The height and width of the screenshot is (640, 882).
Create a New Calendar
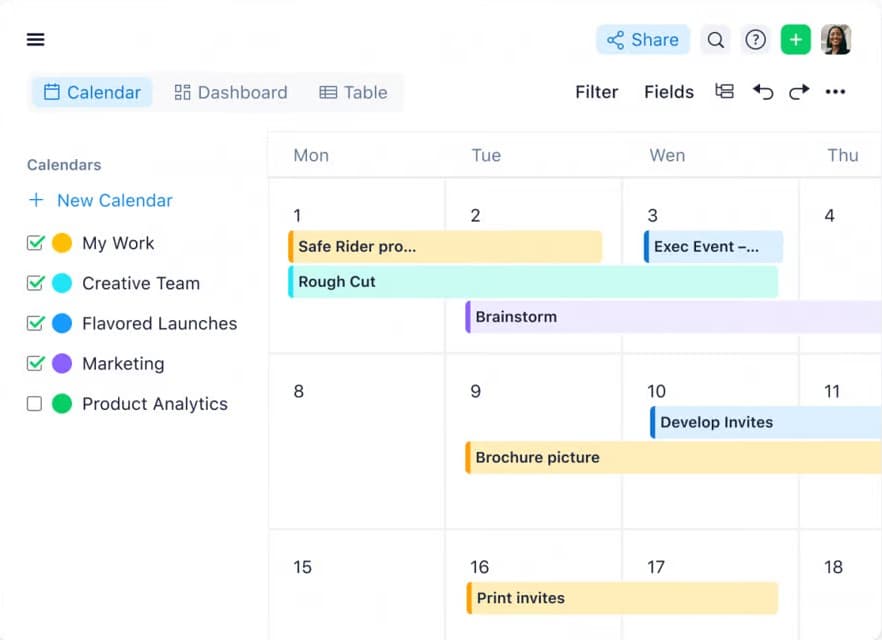point(100,200)
